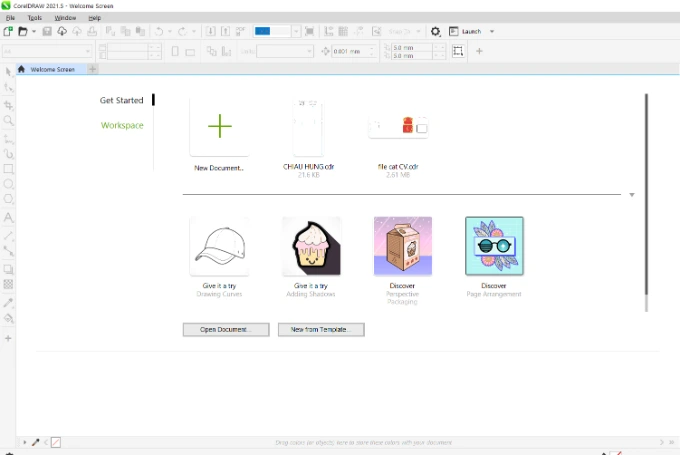
Task: Expand the Redo history dropdown
Action: (193, 31)
